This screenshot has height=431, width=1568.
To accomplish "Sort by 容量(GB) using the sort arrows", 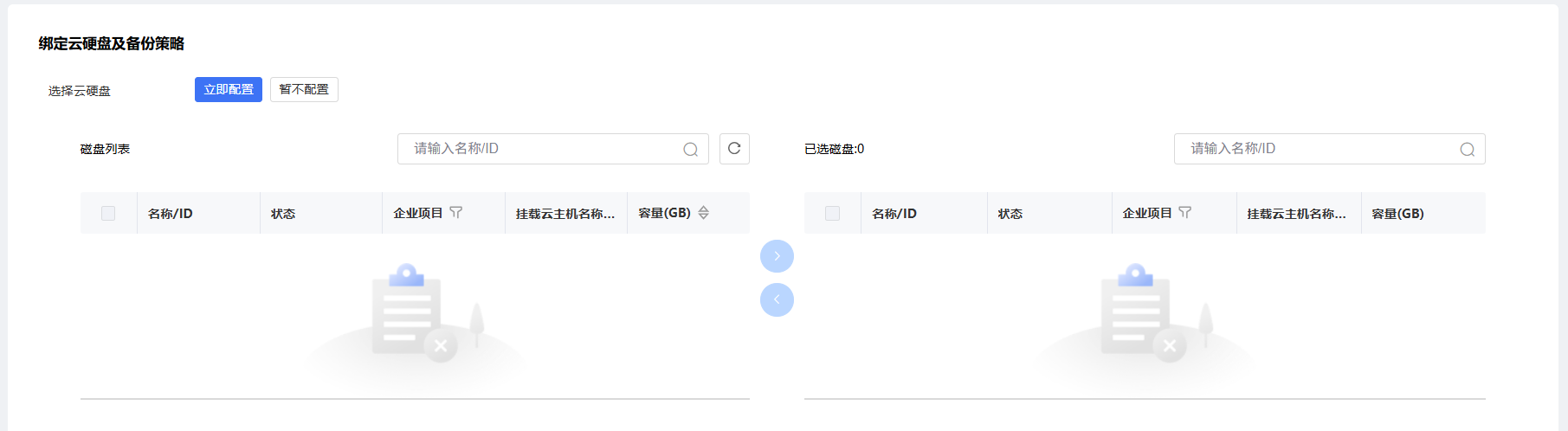I will point(703,213).
